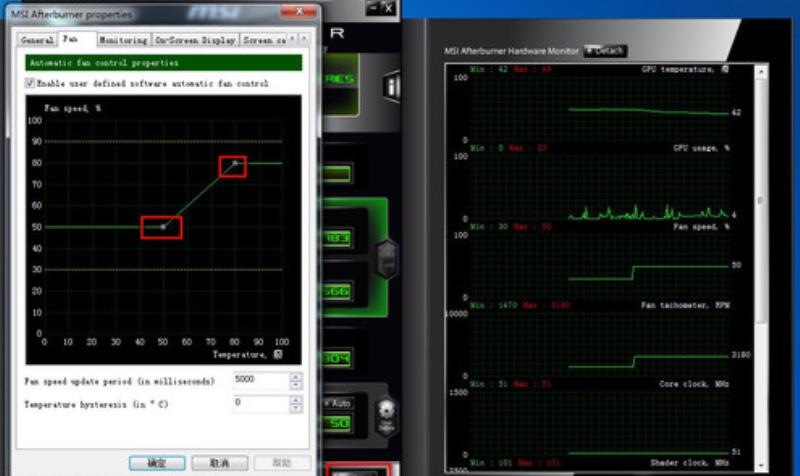Open the On-Screen Display tab
The width and height of the screenshot is (800, 476).
pos(195,40)
